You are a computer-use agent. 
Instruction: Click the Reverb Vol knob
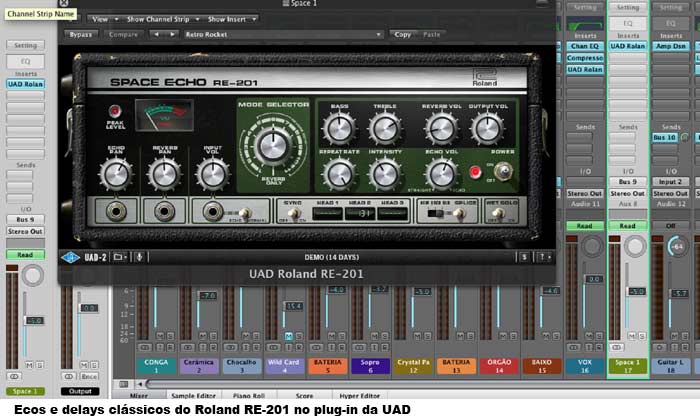[441, 129]
